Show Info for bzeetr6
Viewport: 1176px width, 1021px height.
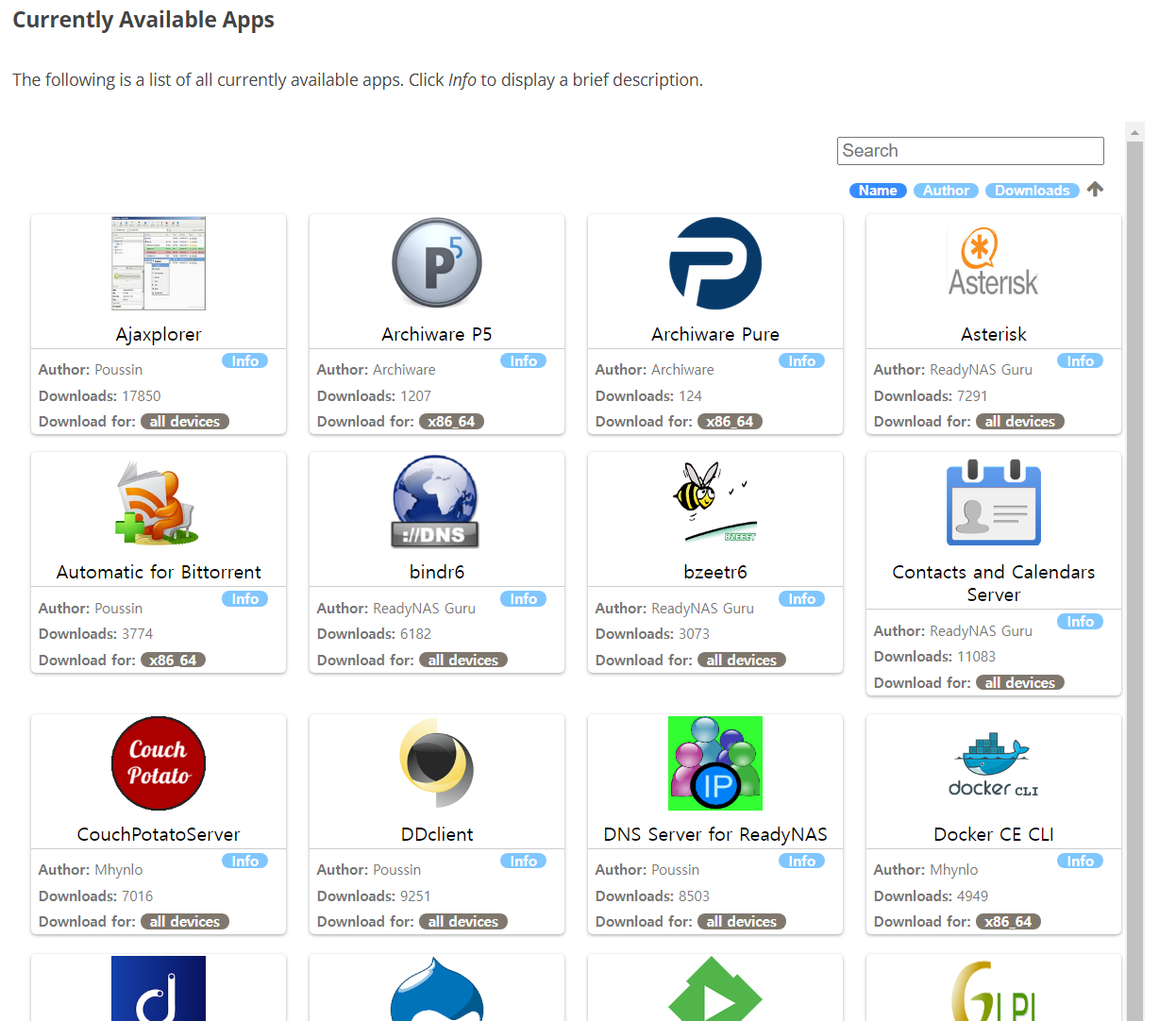[x=802, y=598]
